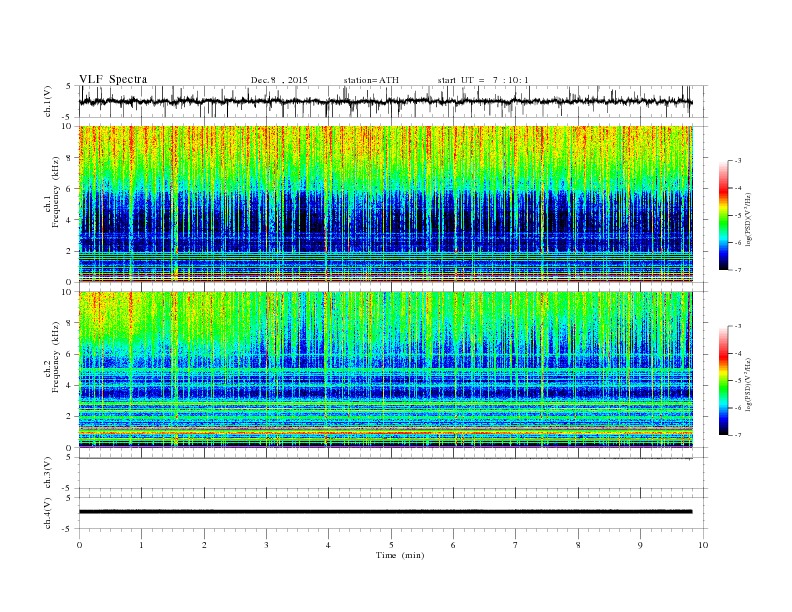Click the "9" time axis tick label

coord(640,545)
